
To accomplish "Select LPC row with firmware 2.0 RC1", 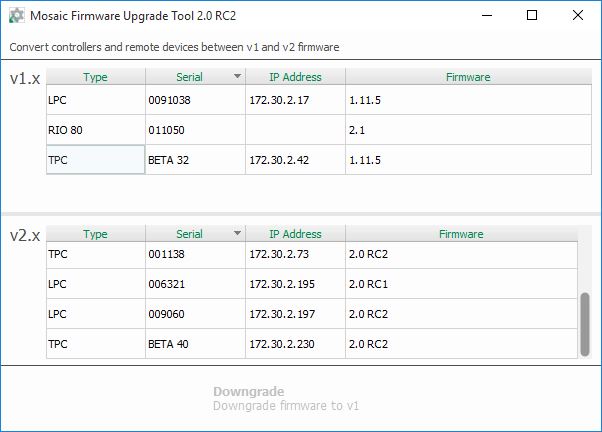I will click(x=312, y=284).
